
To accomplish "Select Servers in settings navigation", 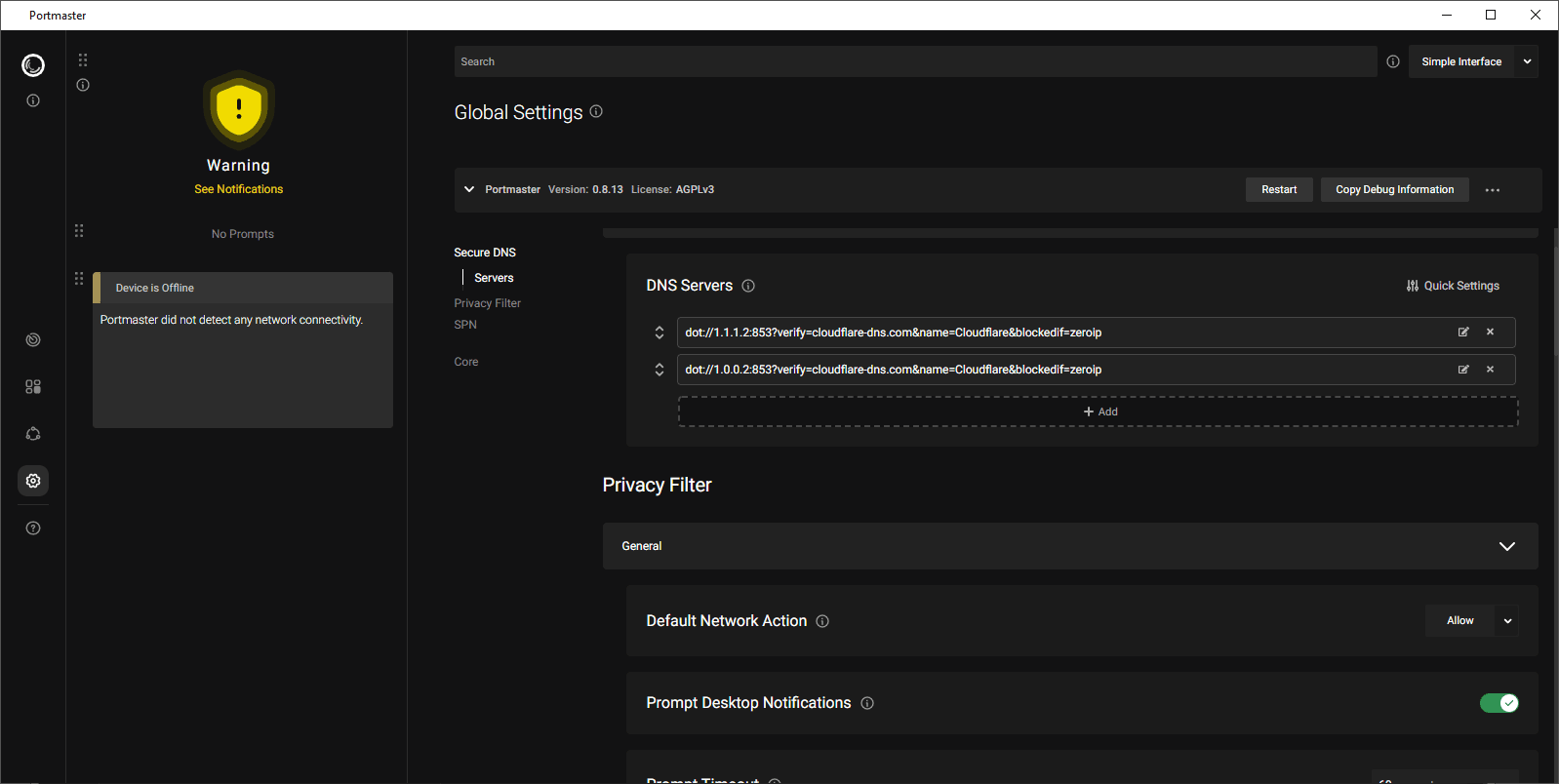I will [x=494, y=278].
